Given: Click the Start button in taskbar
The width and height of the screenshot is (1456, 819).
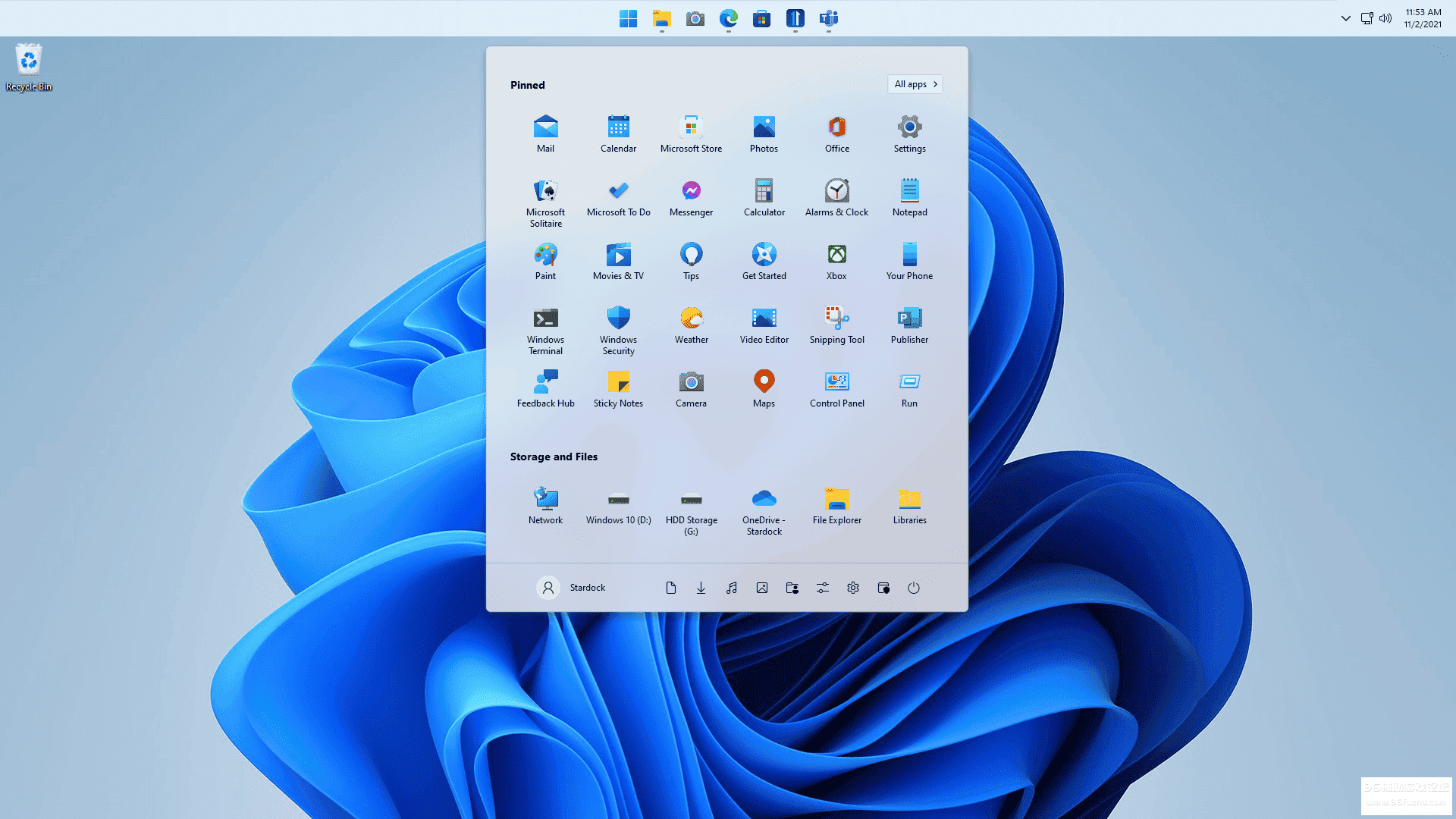Looking at the screenshot, I should pos(628,18).
